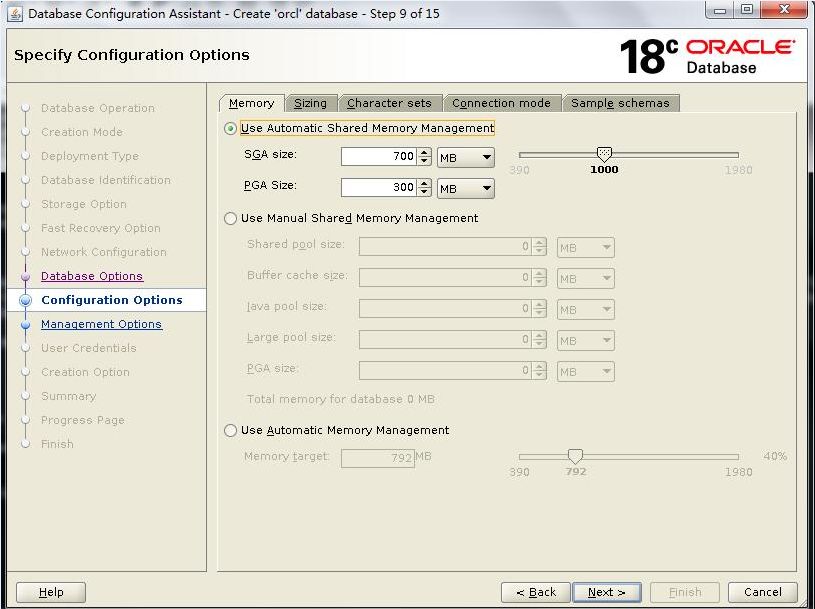The width and height of the screenshot is (815, 609).
Task: Click the SGA size input field
Action: pyautogui.click(x=378, y=156)
